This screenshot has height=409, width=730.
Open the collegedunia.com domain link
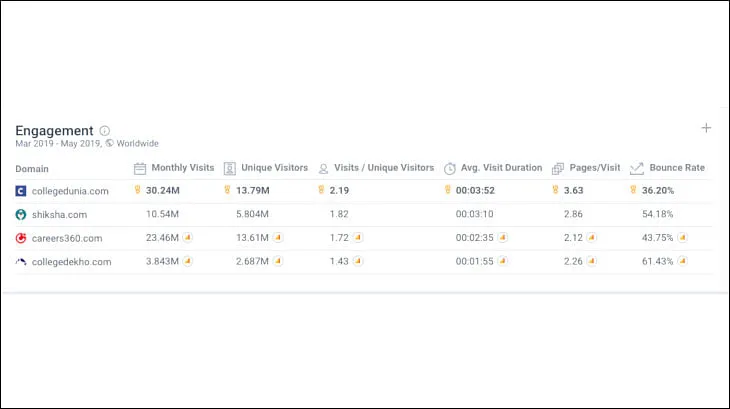pyautogui.click(x=70, y=191)
